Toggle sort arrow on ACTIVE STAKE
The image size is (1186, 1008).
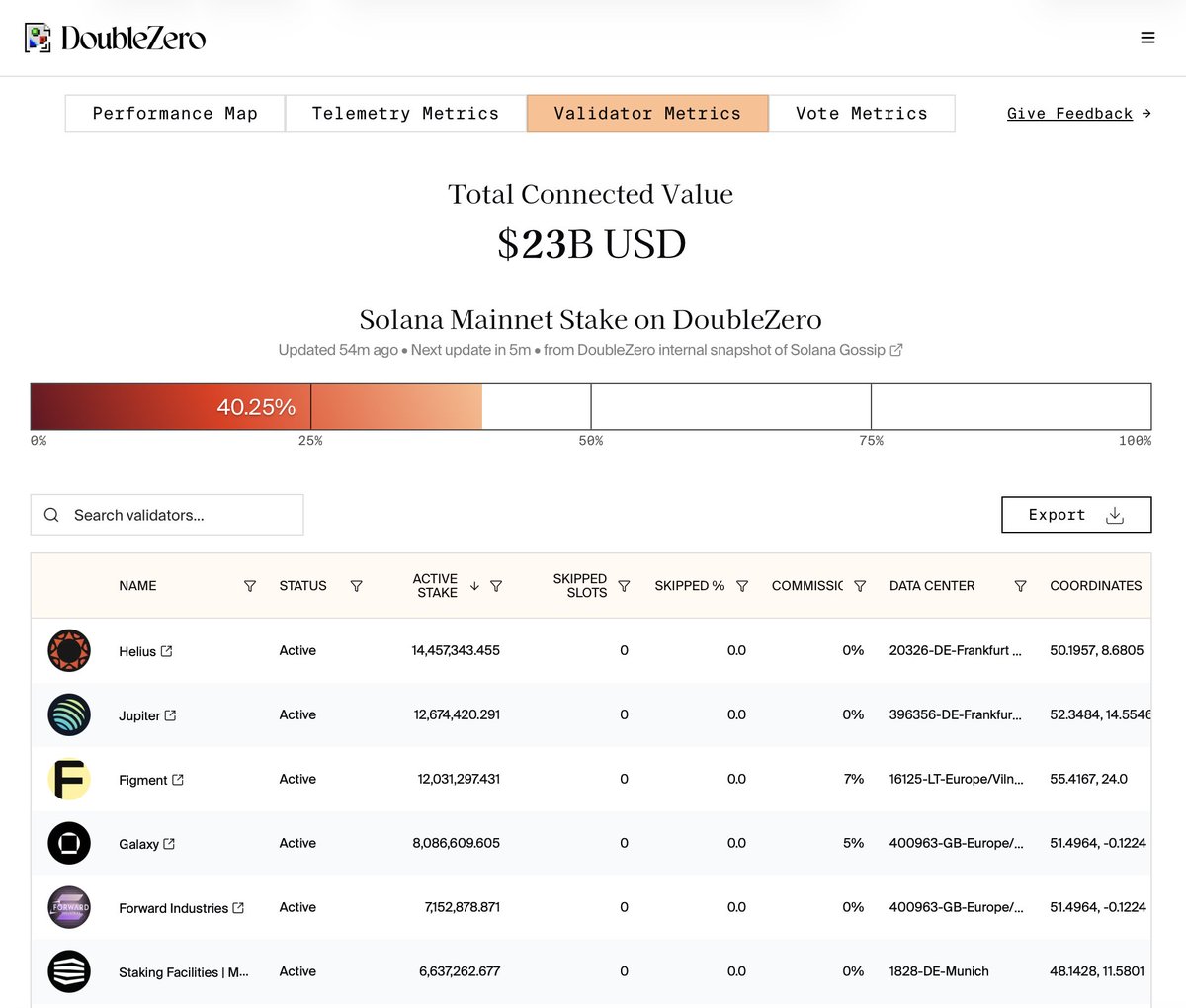(474, 586)
